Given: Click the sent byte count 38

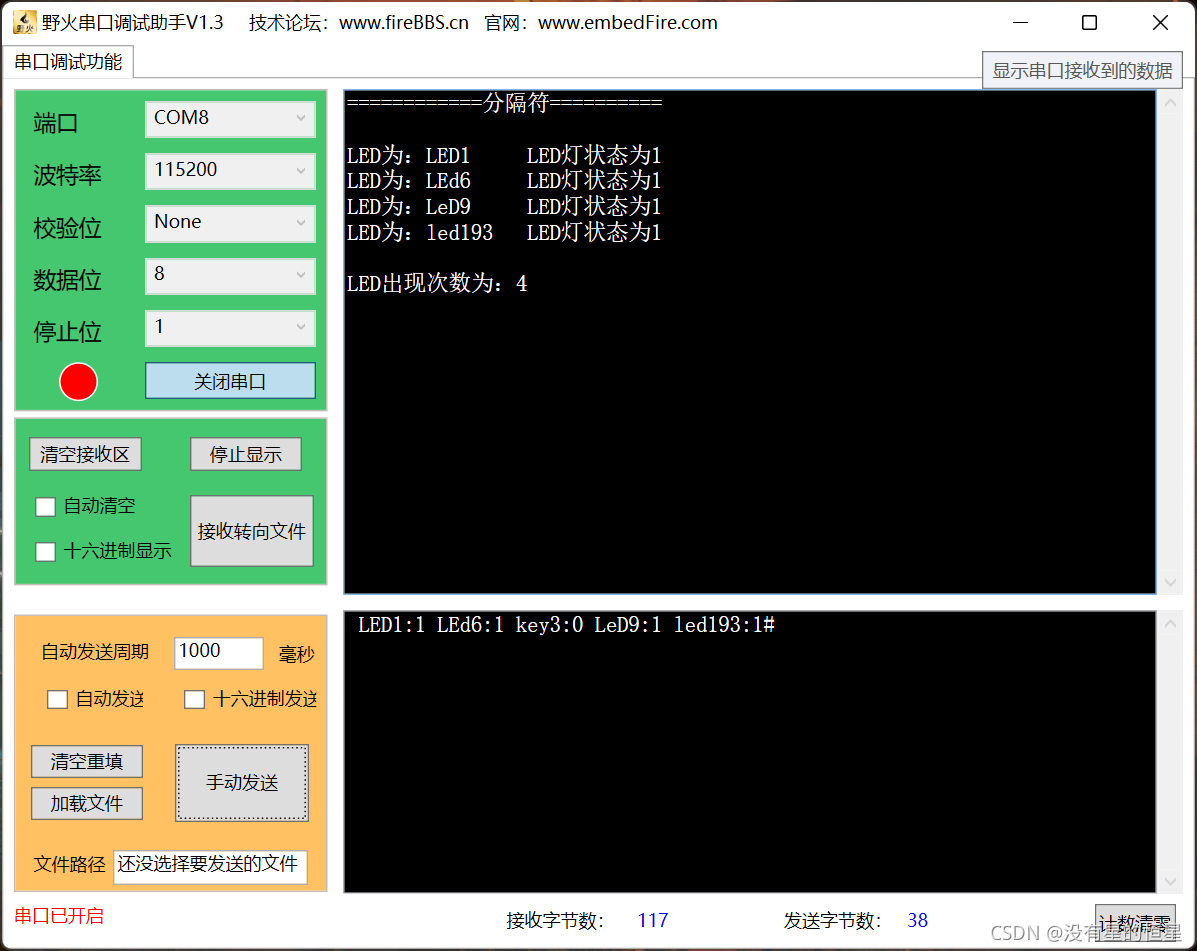Looking at the screenshot, I should click(918, 920).
